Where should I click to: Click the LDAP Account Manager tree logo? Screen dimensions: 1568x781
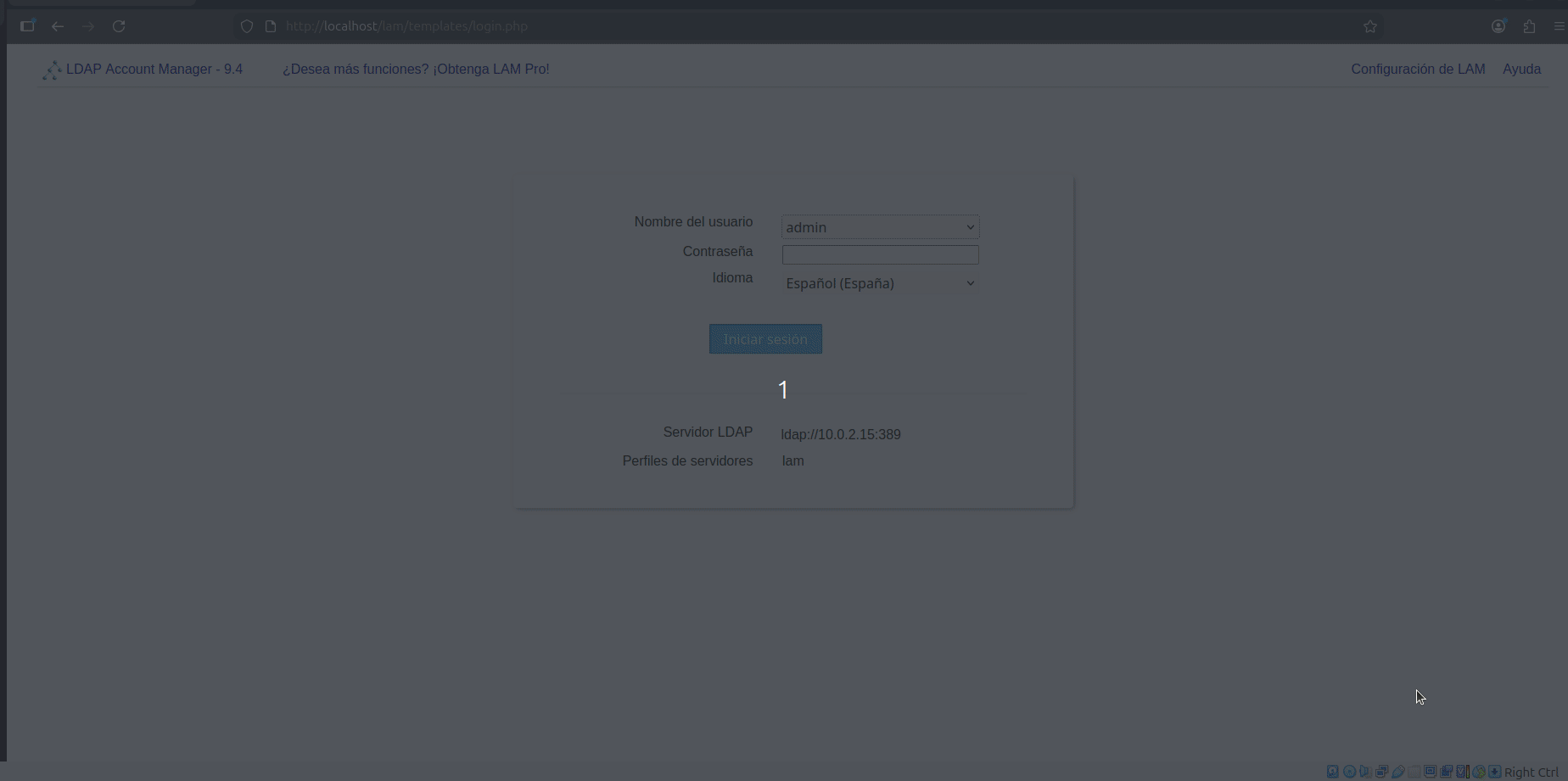click(x=52, y=70)
